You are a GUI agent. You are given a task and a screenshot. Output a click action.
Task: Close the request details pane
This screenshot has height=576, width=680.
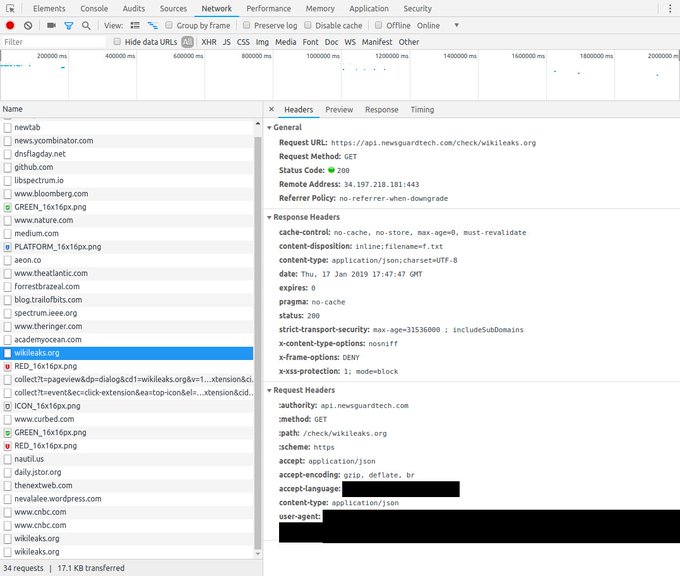click(x=271, y=109)
